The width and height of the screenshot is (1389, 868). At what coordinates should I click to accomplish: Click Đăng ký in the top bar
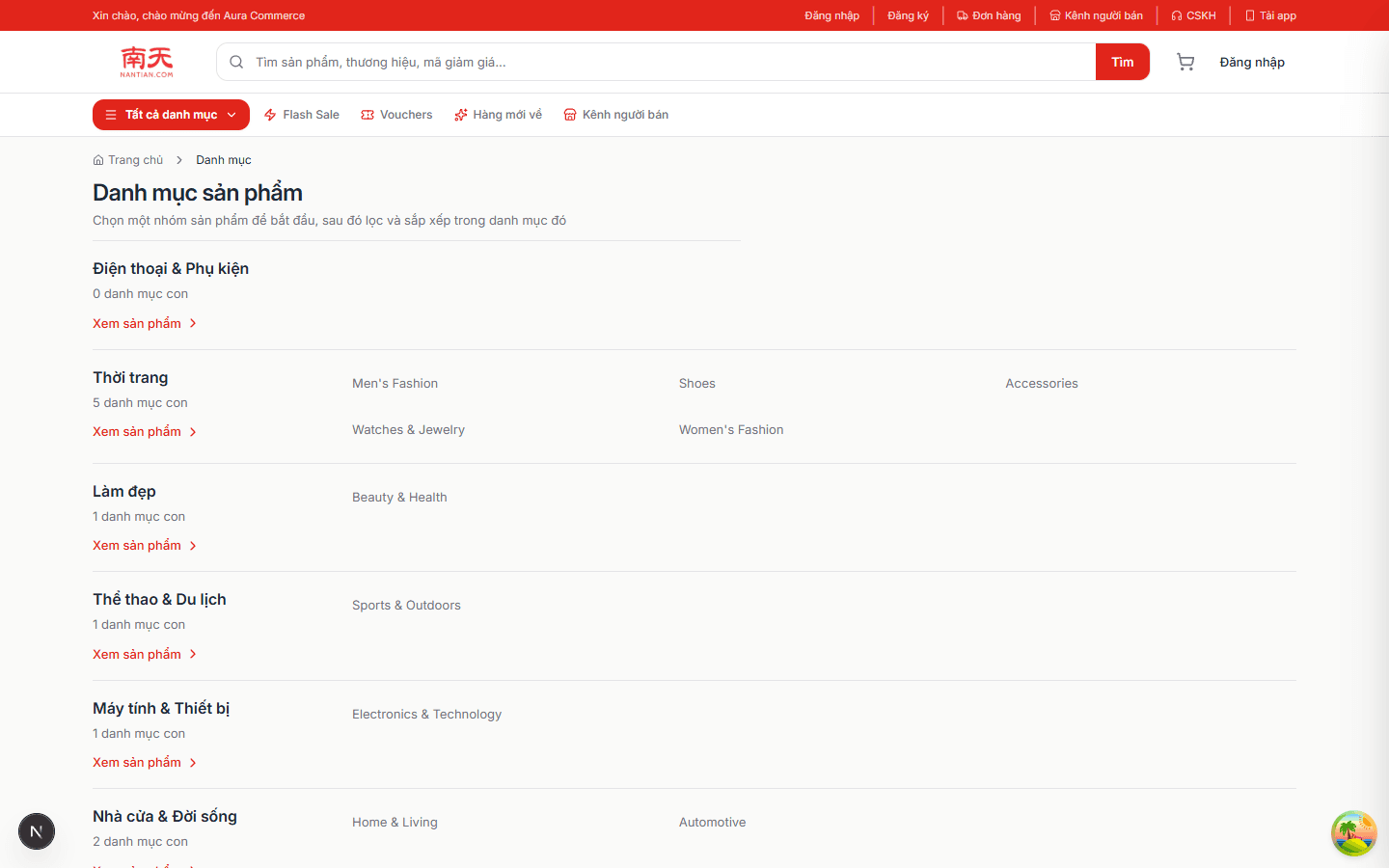coord(908,15)
